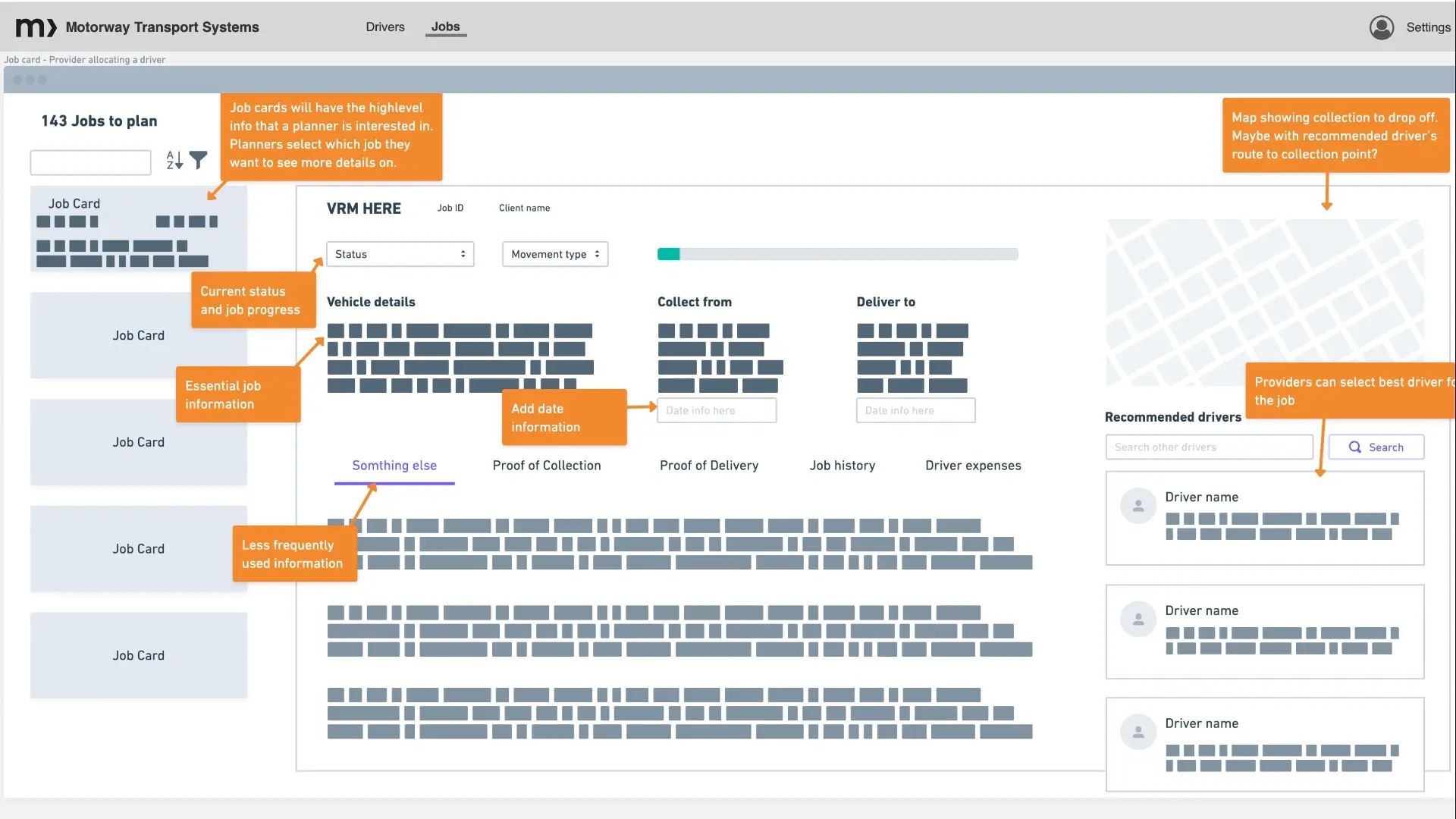Screen dimensions: 1456x819
Task: Click the VRM HERE heading
Action: (x=364, y=209)
